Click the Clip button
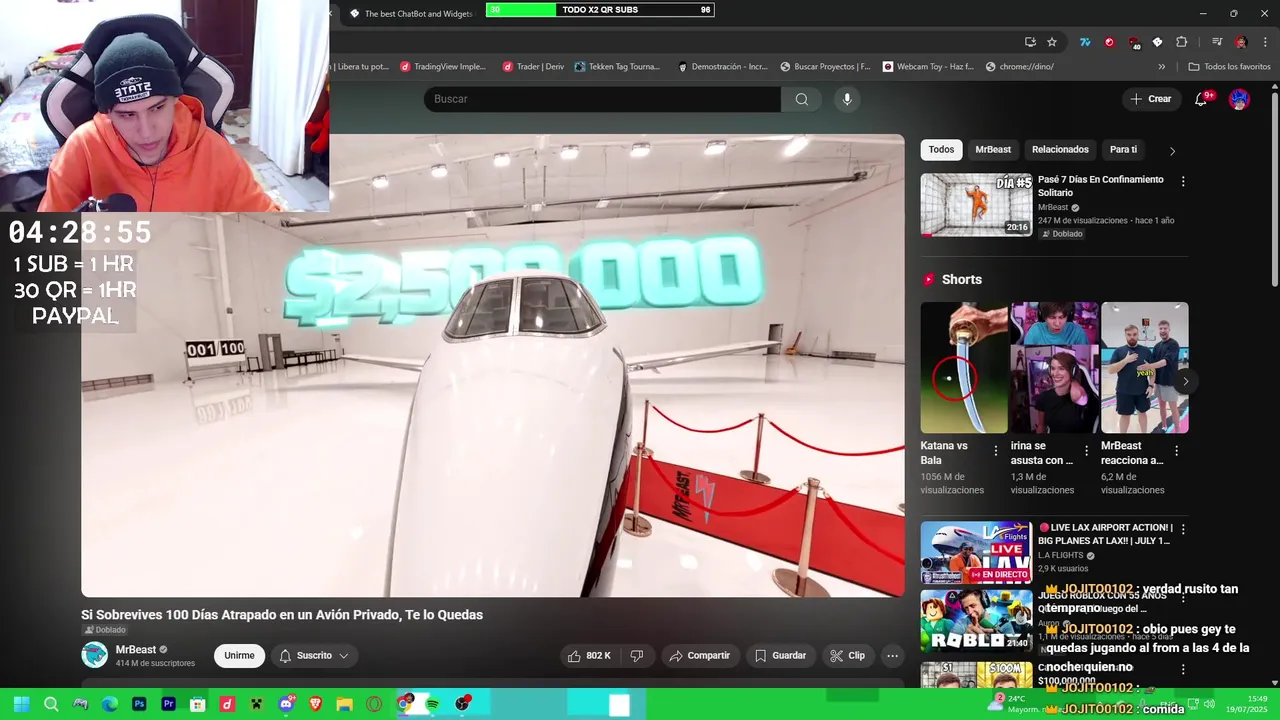1280x720 pixels. [x=848, y=656]
